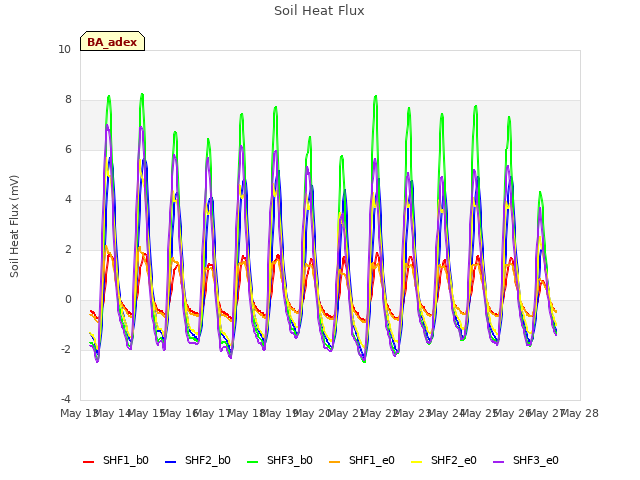Click the yellow SHF2_e0 legend swatch
Image resolution: width=640 pixels, height=480 pixels.
click(417, 462)
